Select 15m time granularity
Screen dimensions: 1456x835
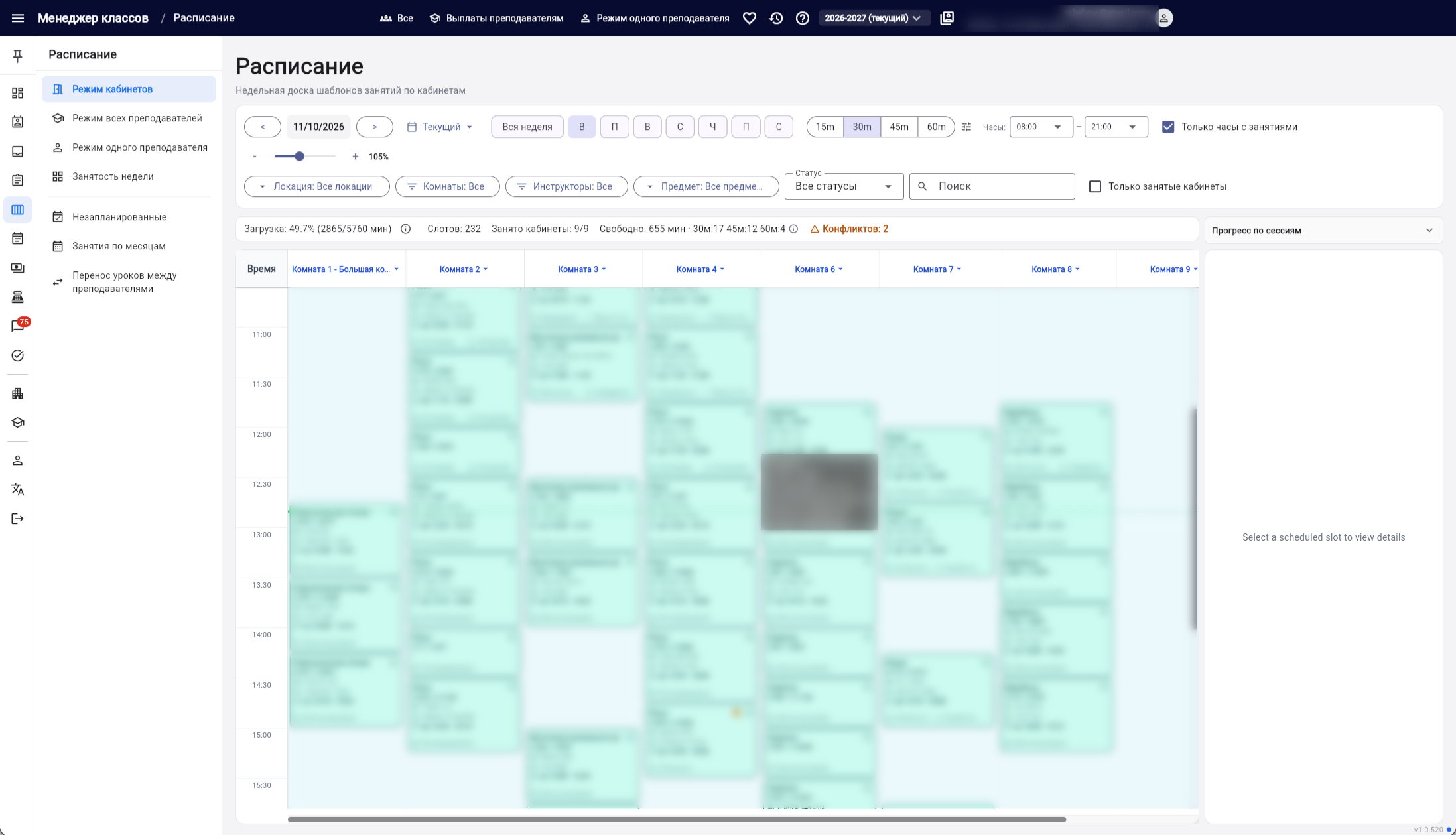[x=825, y=127]
